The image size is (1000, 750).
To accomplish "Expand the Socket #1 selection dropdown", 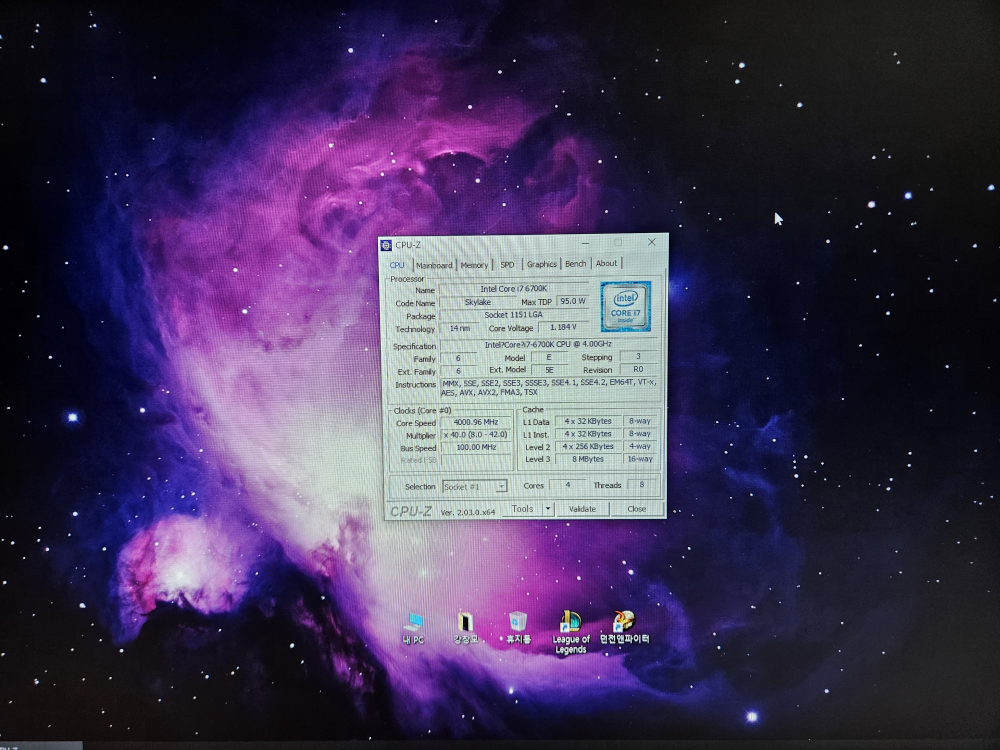I will pos(501,486).
